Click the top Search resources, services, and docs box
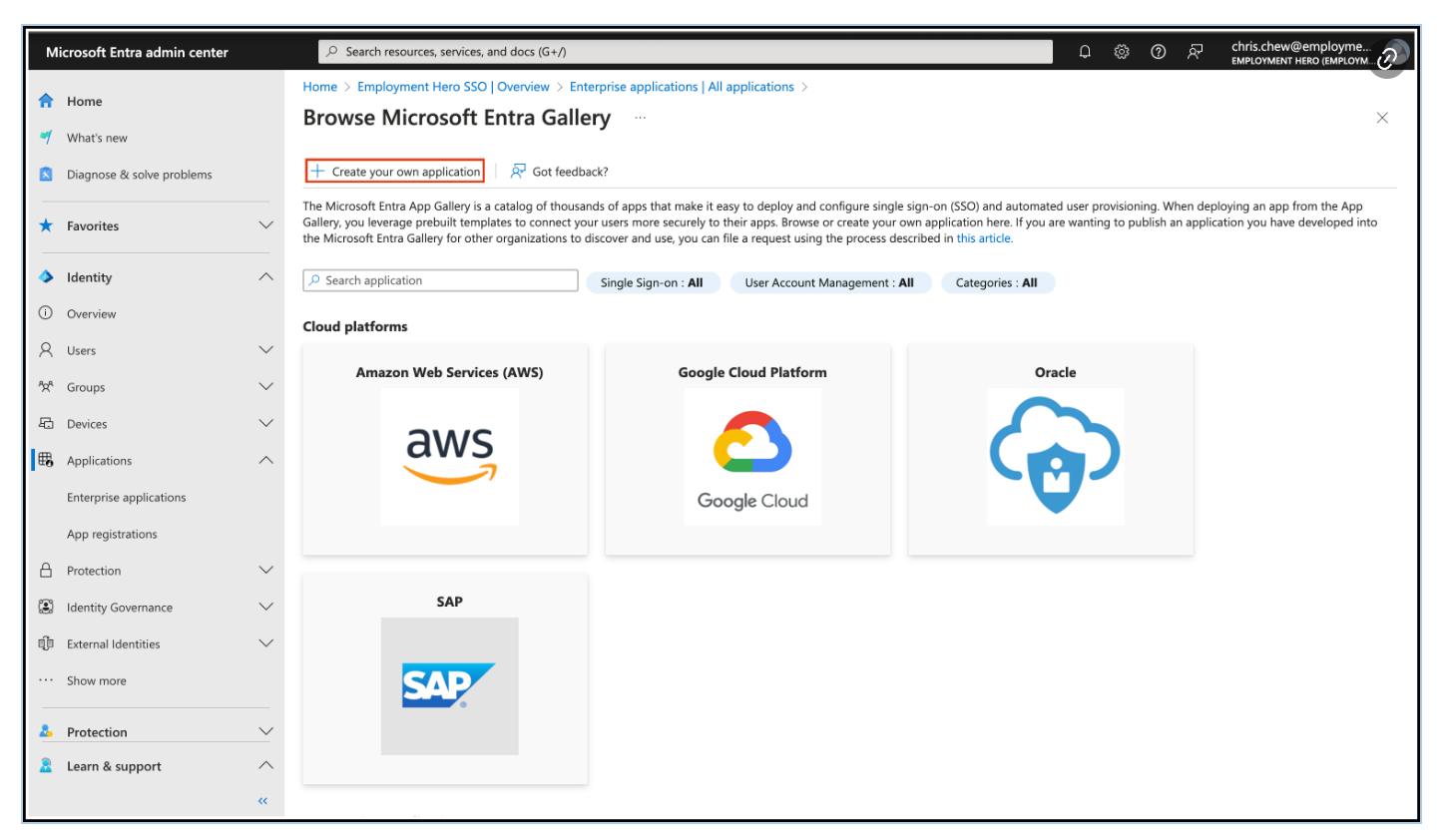Viewport: 1443px width, 840px height. pos(686,52)
